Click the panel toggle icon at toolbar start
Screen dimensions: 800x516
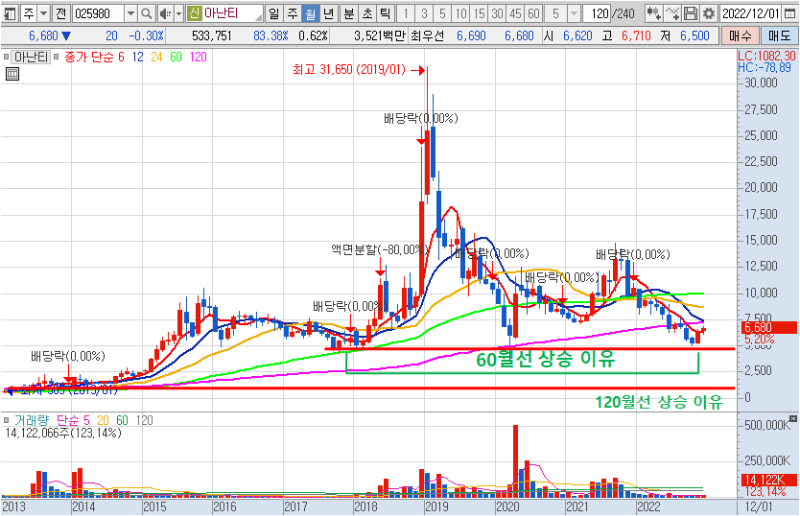pyautogui.click(x=10, y=13)
